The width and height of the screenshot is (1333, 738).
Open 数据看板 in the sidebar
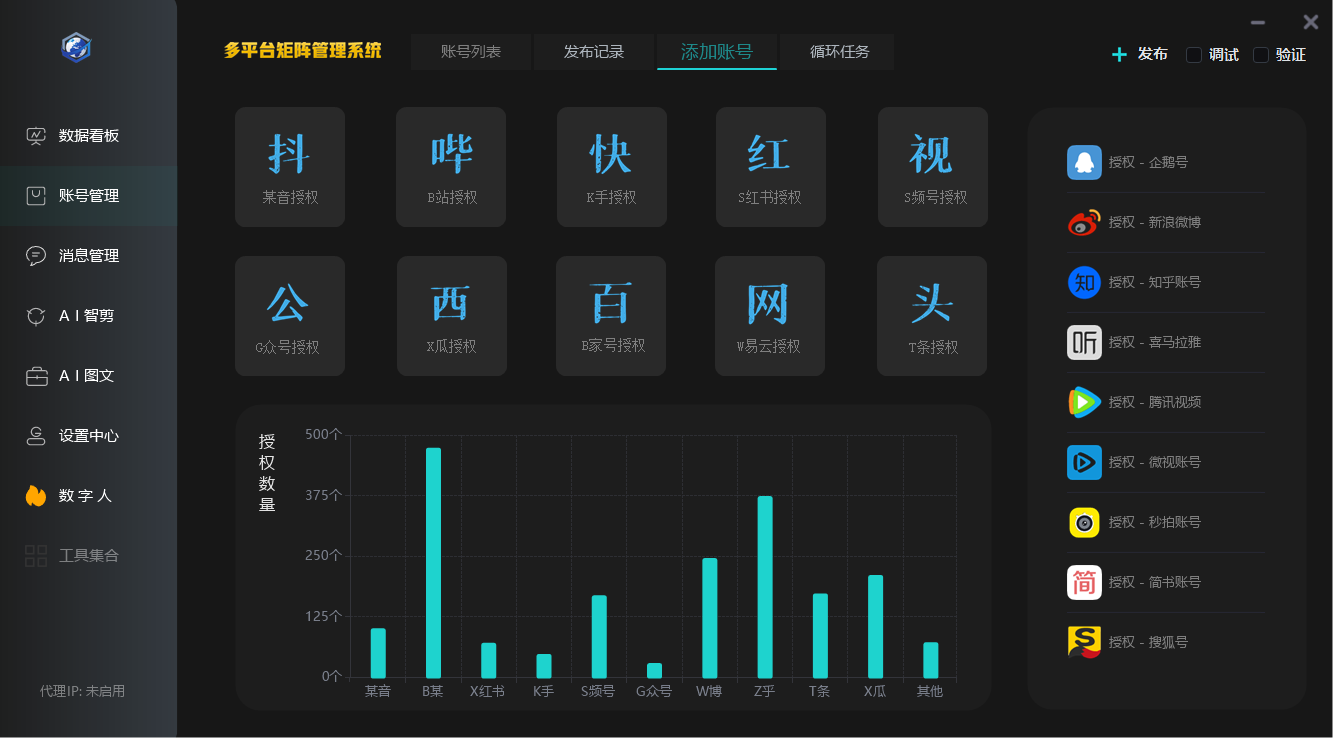[x=88, y=136]
